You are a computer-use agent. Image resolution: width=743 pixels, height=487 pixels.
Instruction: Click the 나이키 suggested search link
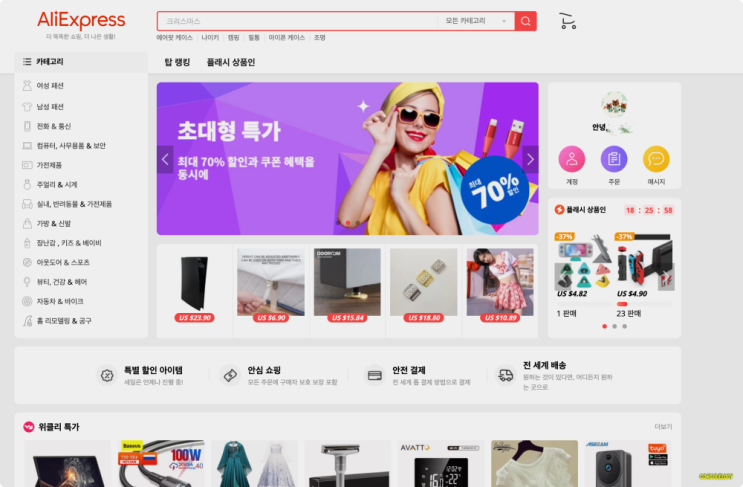210,37
